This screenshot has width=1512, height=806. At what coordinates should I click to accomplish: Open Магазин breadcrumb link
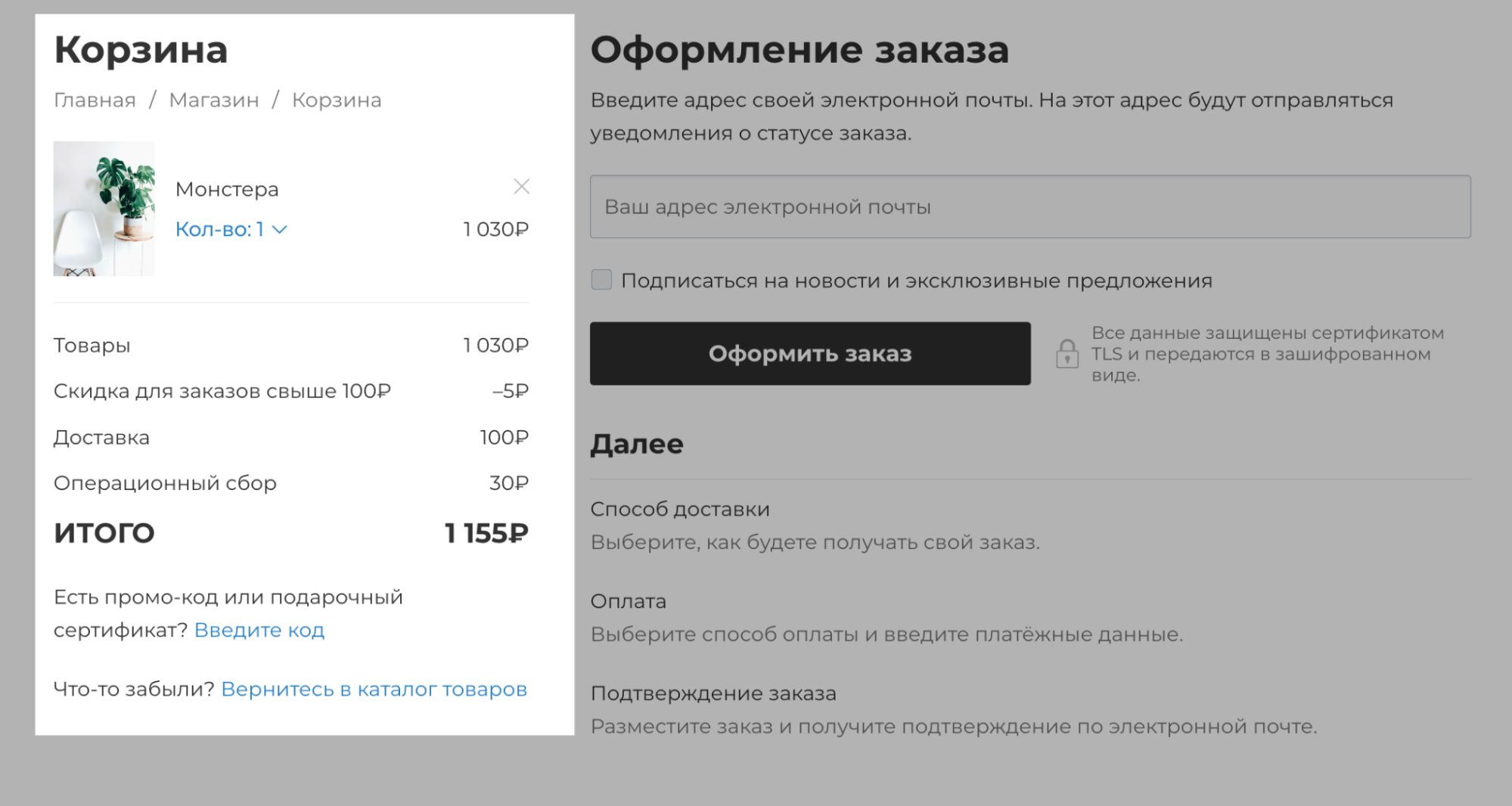214,100
